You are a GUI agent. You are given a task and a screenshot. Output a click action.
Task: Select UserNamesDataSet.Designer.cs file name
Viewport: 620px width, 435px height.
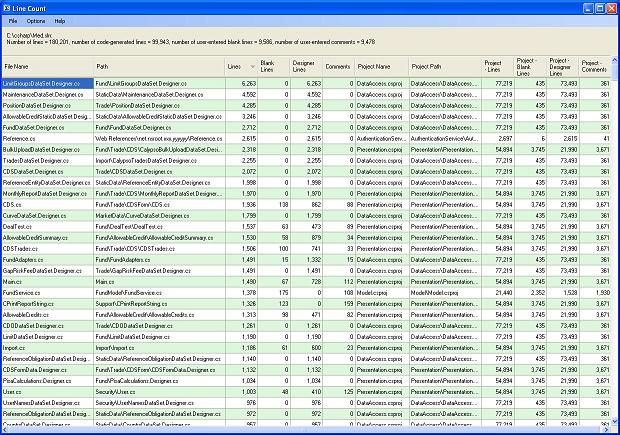coord(42,403)
